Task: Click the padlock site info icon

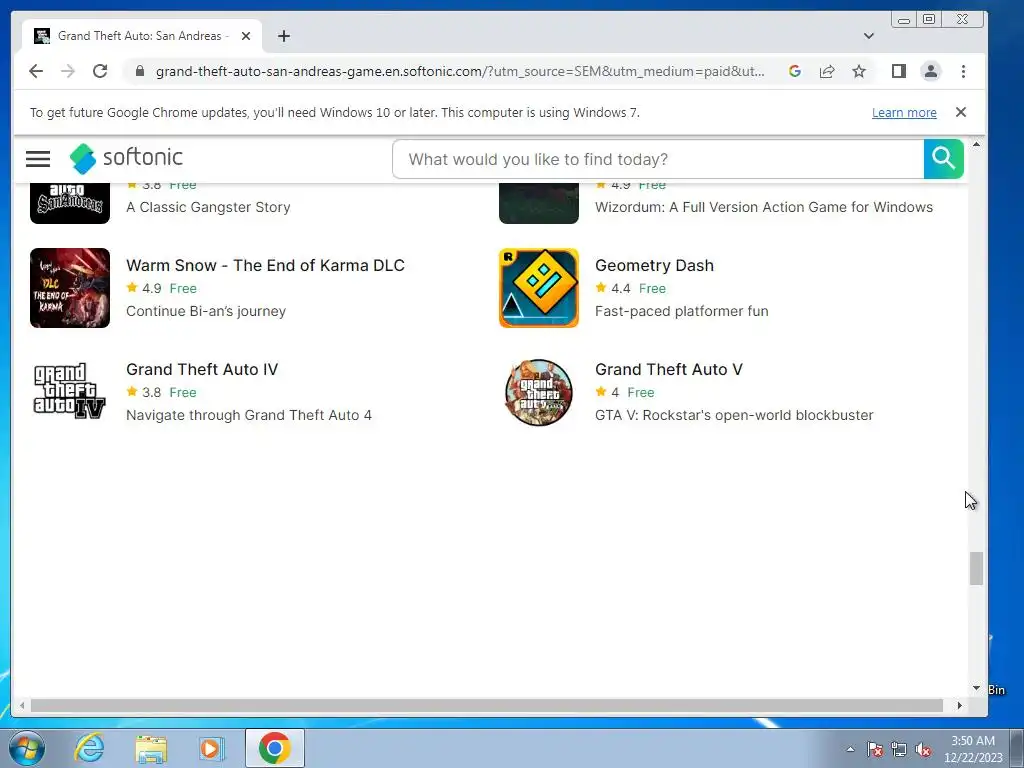Action: click(139, 71)
